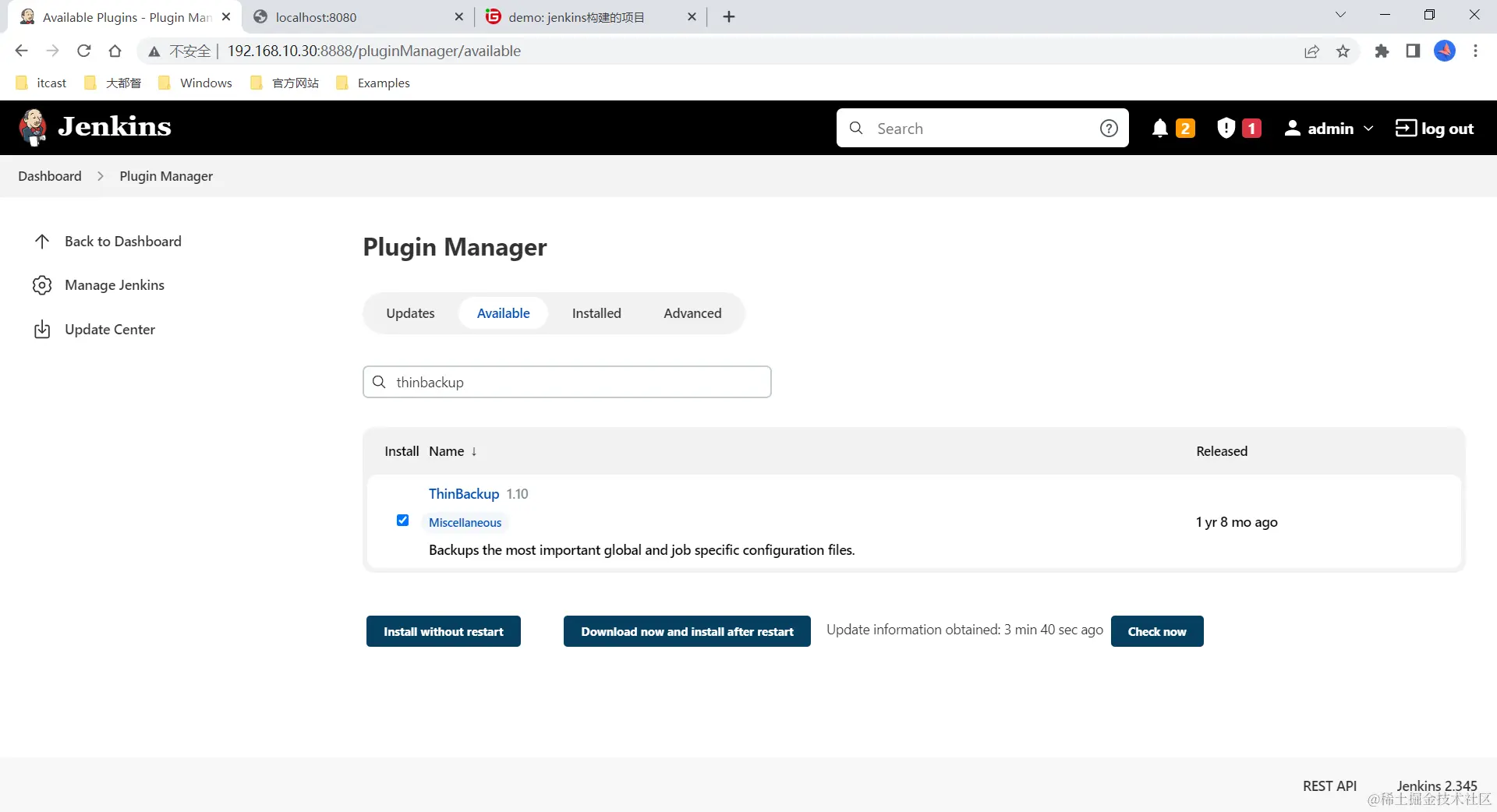Image resolution: width=1497 pixels, height=812 pixels.
Task: Open the Windows bookmark folder
Action: (x=195, y=83)
